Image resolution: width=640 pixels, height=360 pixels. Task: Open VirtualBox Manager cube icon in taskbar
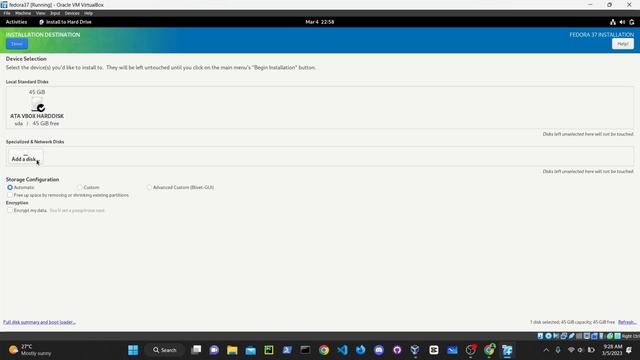pyautogui.click(x=415, y=350)
